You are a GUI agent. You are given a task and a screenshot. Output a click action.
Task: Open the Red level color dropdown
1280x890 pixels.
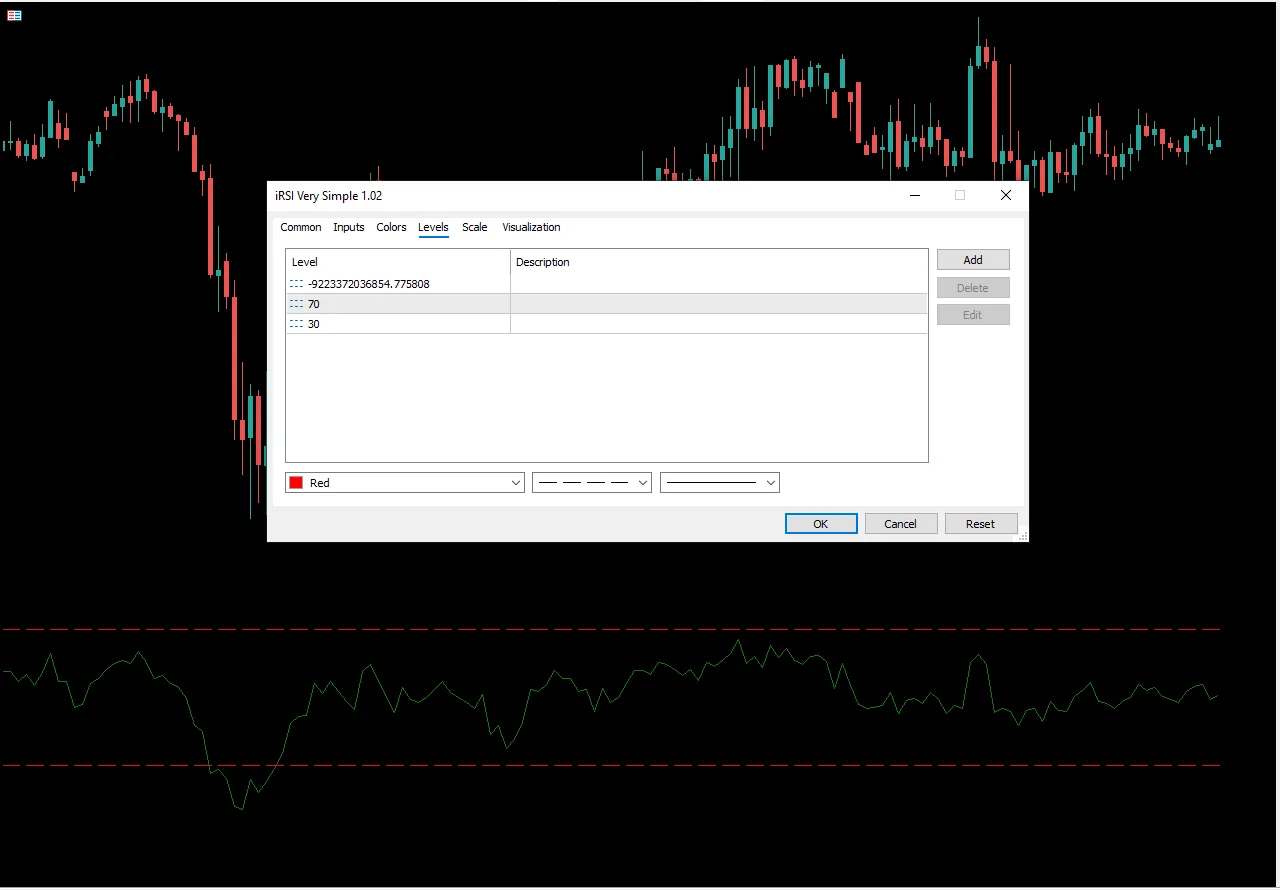click(x=404, y=483)
